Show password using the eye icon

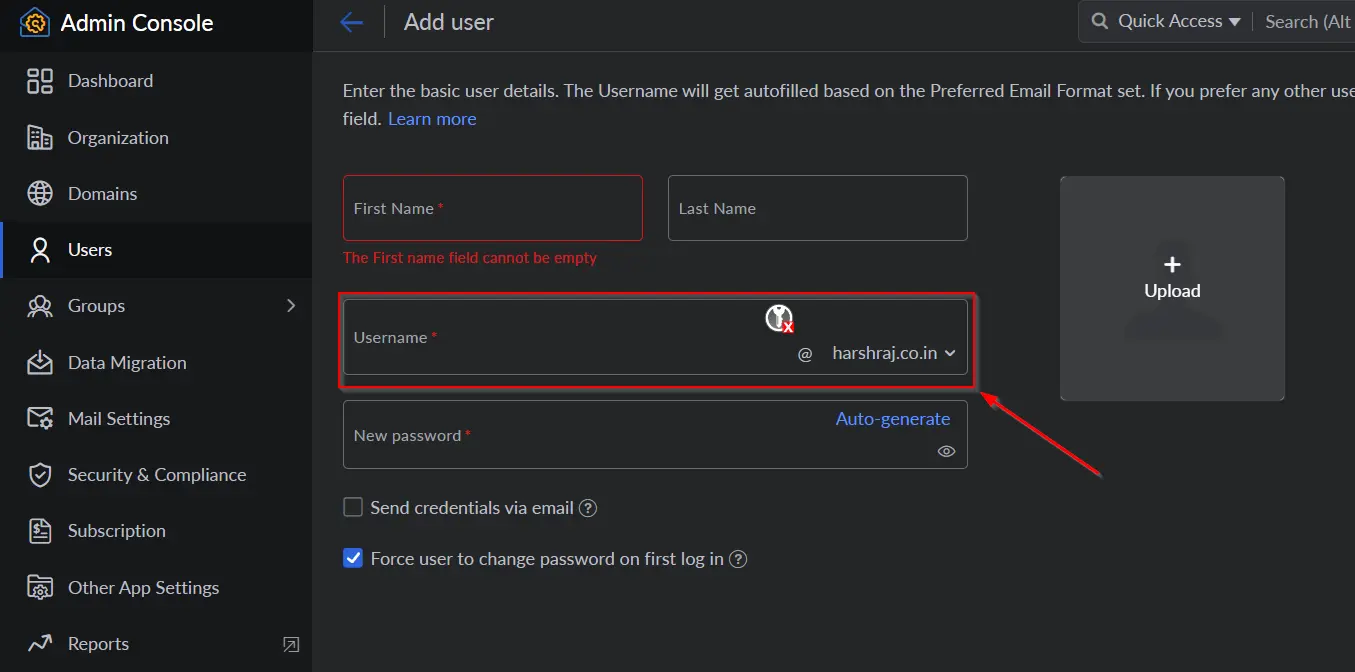pyautogui.click(x=946, y=452)
